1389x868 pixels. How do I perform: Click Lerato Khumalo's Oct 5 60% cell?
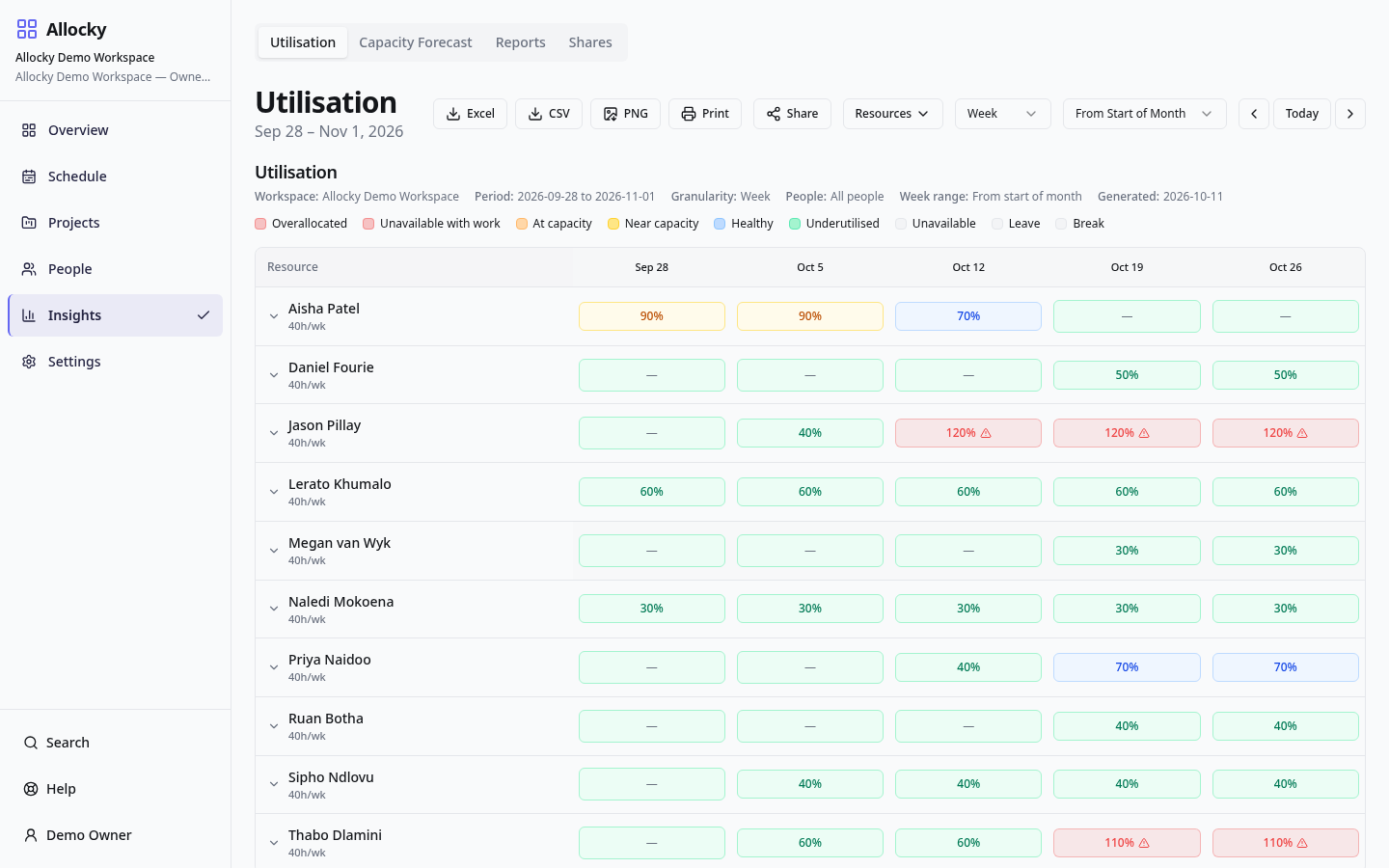[810, 492]
